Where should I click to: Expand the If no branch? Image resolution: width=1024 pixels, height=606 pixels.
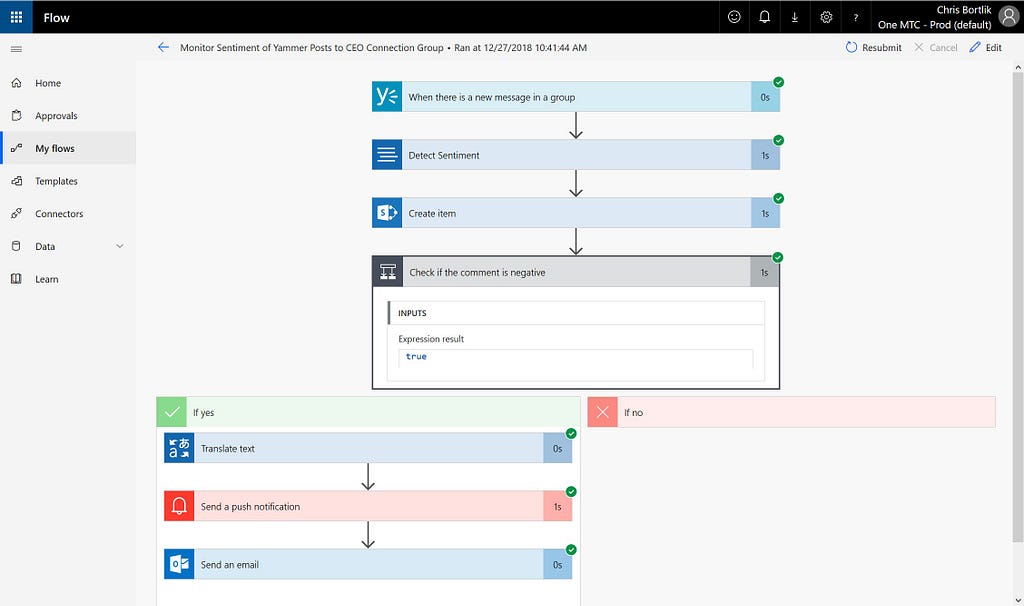792,412
